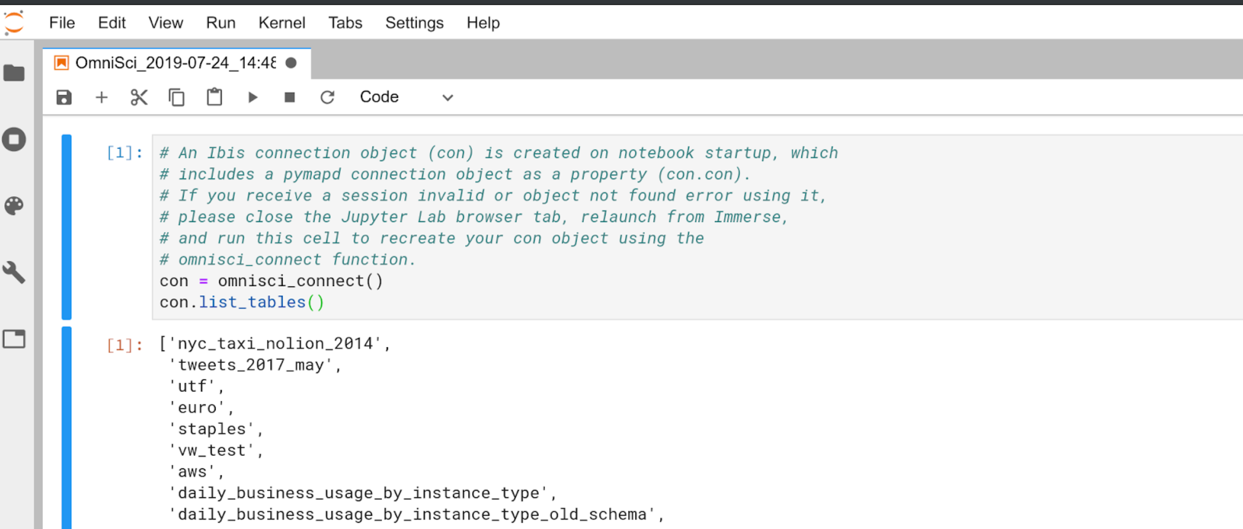Open the file browser sidebar icon
The width and height of the screenshot is (1243, 529).
pos(14,73)
